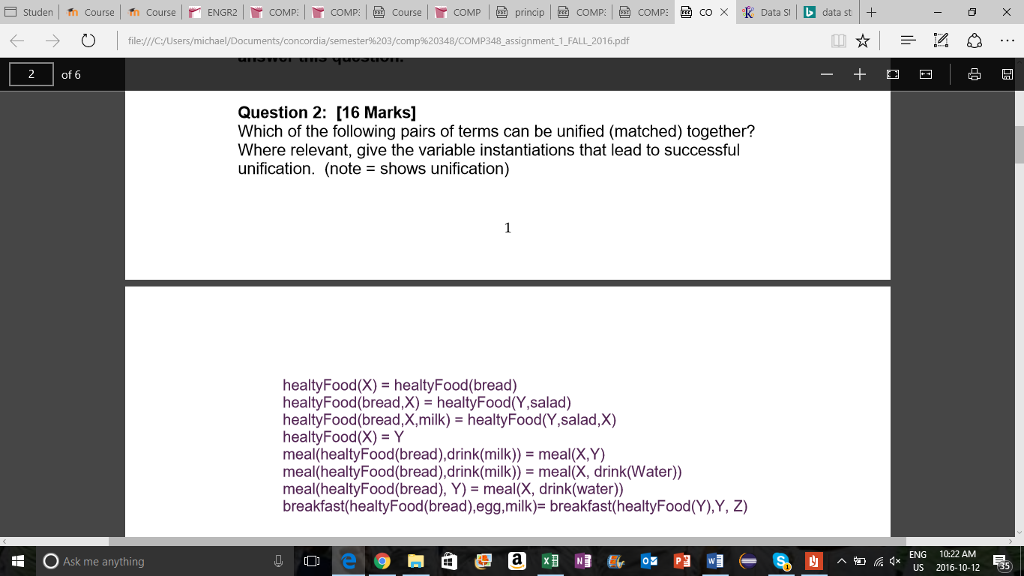Open OneNote from taskbar
1024x576 pixels.
[x=583, y=561]
